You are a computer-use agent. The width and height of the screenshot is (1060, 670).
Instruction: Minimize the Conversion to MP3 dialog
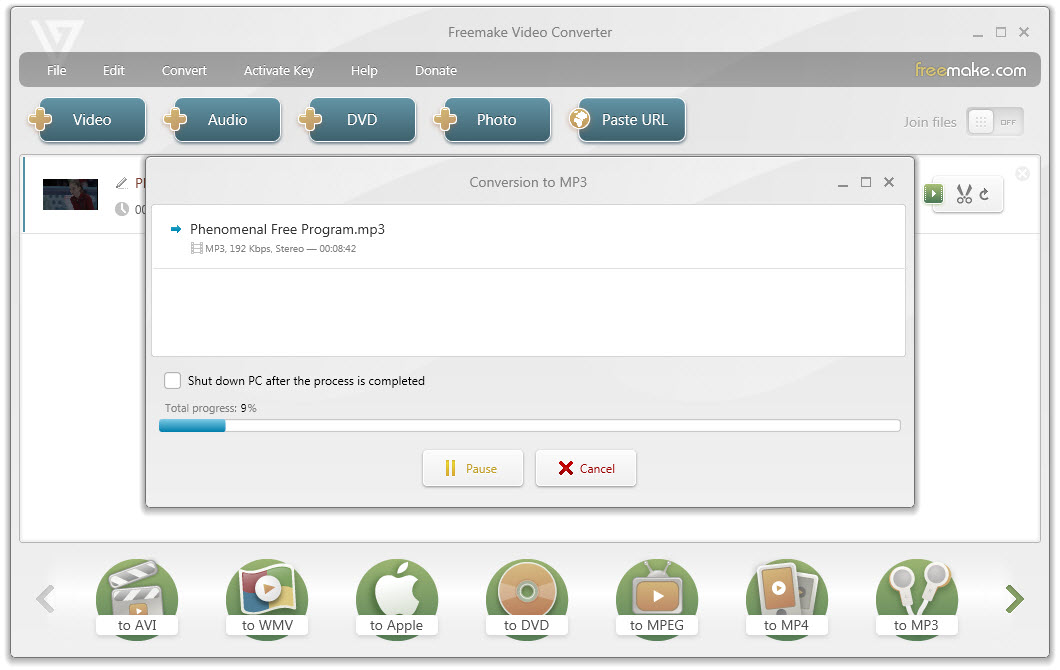click(842, 183)
